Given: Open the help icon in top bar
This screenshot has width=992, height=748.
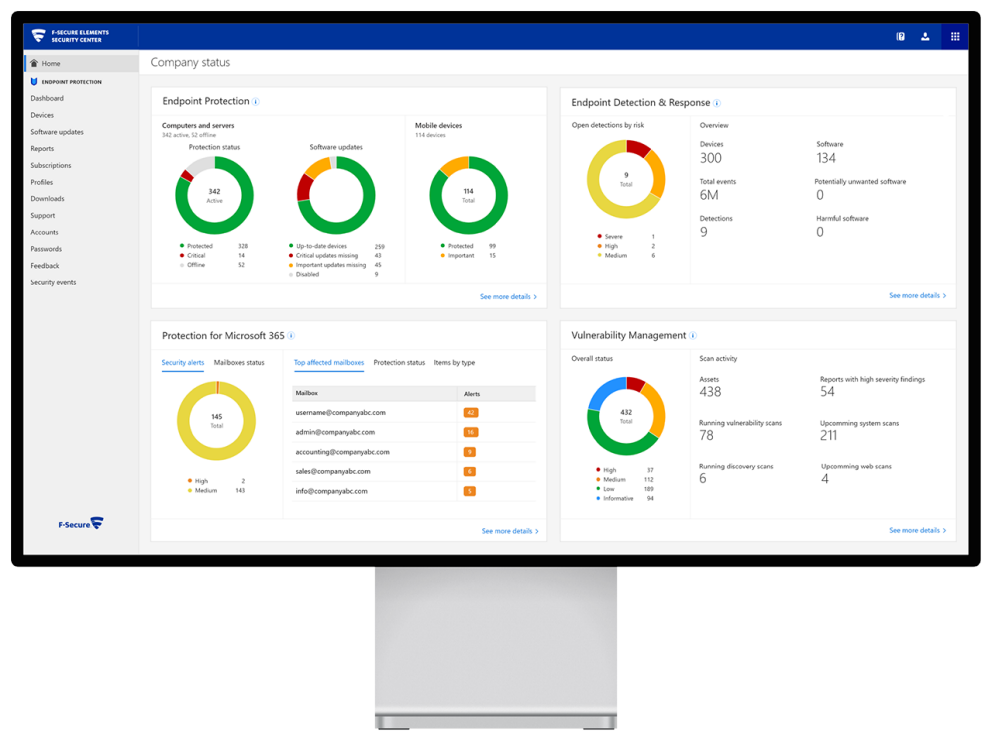Looking at the screenshot, I should (900, 37).
